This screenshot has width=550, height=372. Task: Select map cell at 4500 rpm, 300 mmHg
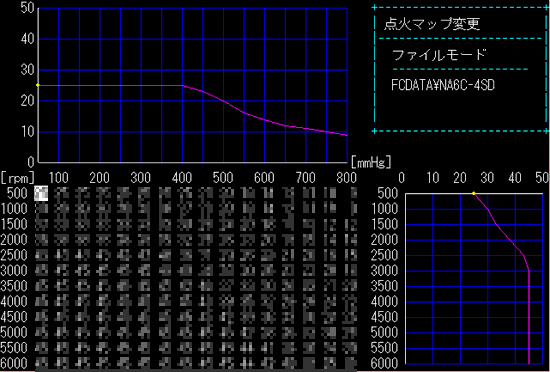144,317
